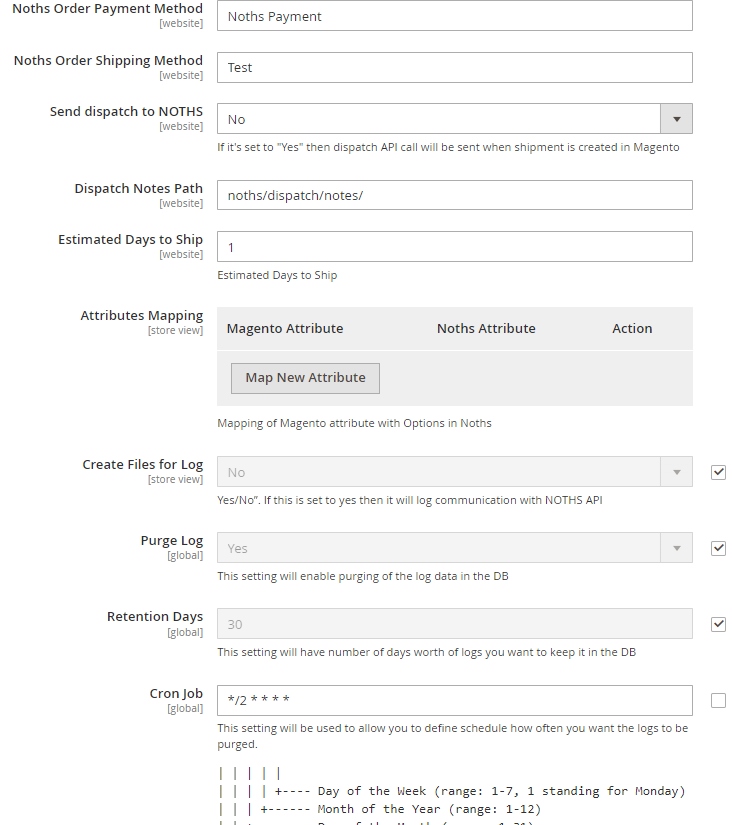Screen dimensions: 732x825
Task: Click the Create Files for Log dropdown arrow
Action: tap(677, 472)
